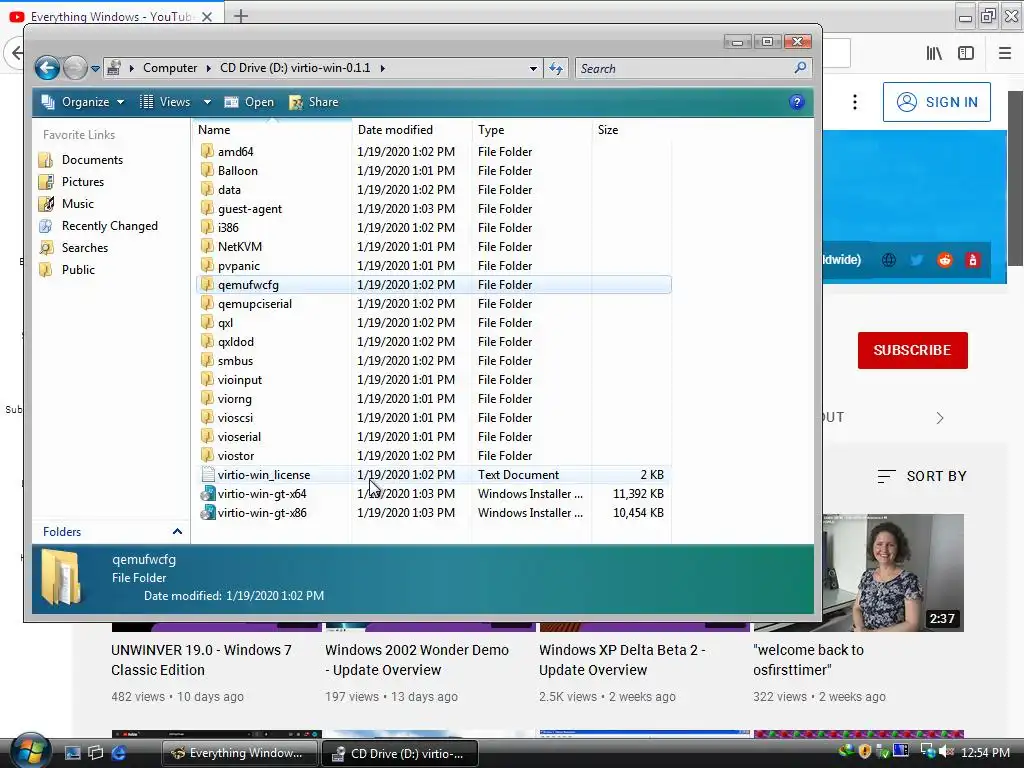This screenshot has height=768, width=1024.
Task: Open browser hamburger menu icon
Action: pyautogui.click(x=1005, y=54)
